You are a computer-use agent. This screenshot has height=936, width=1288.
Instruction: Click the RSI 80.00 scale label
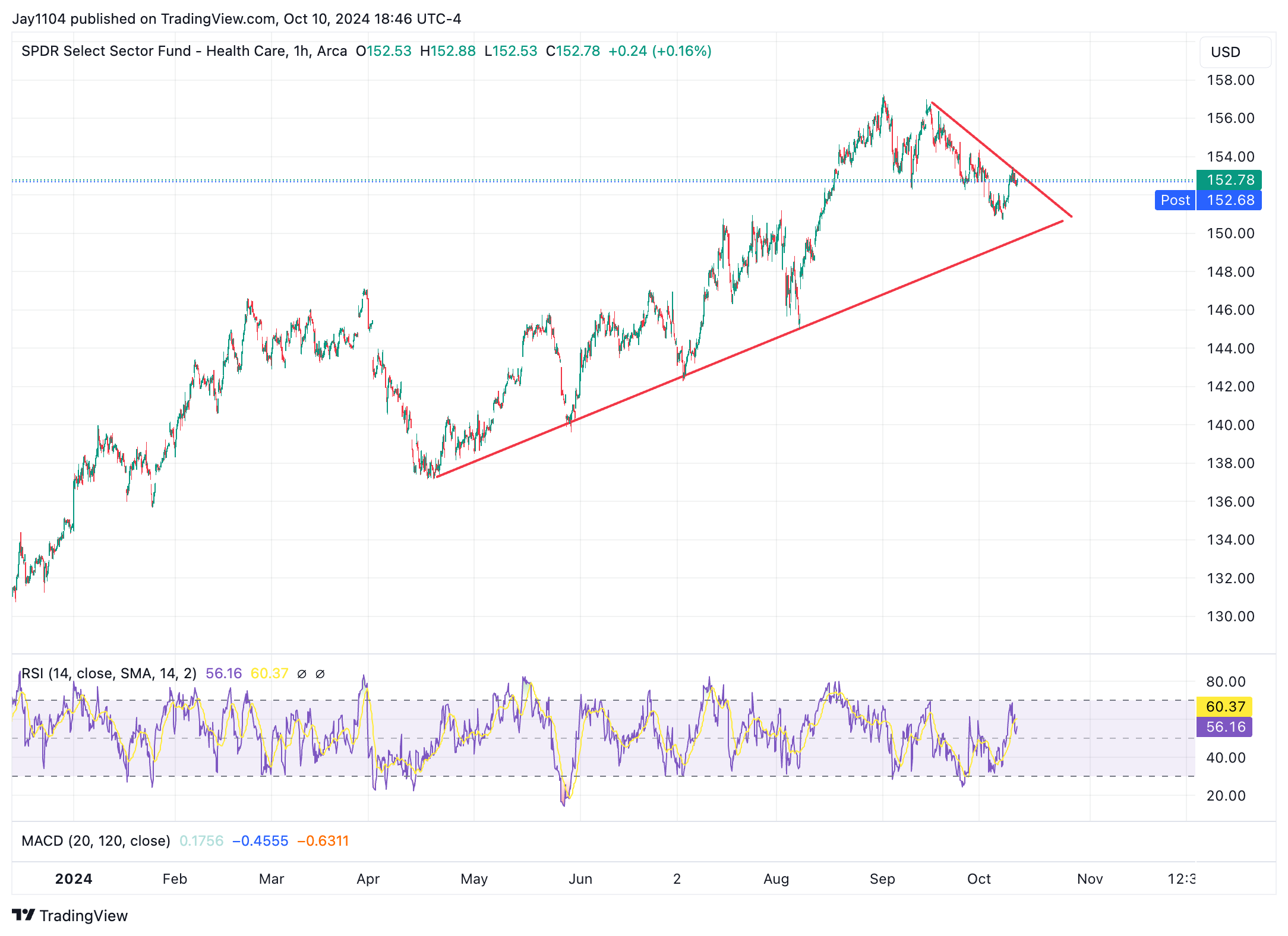click(1226, 681)
